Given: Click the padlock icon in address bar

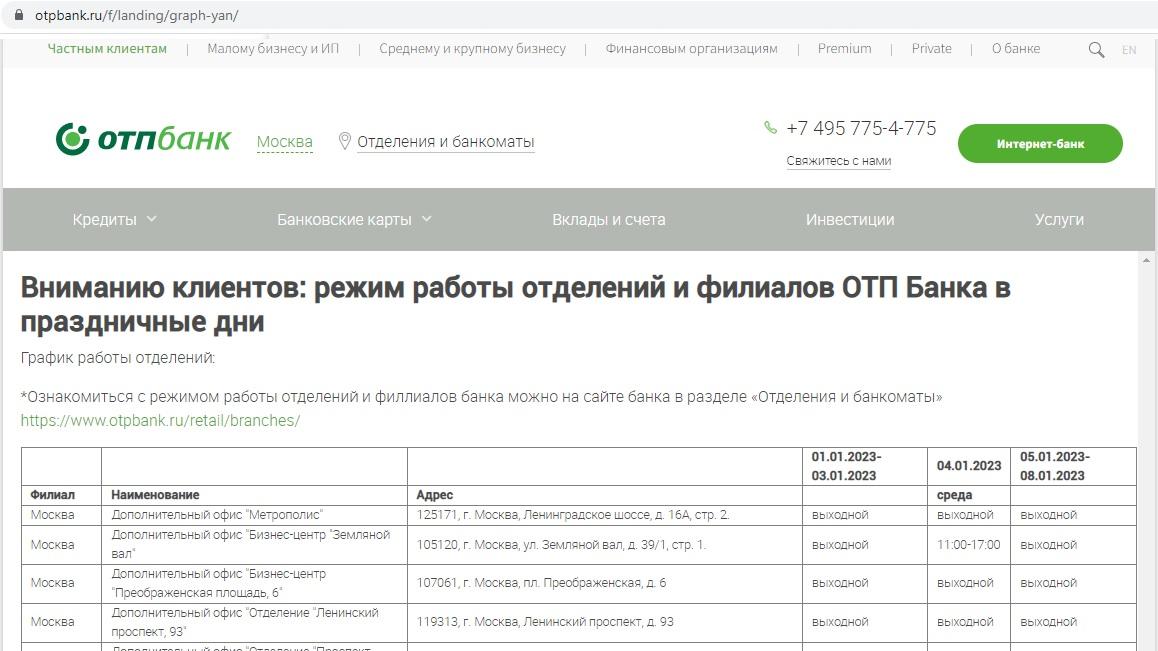Looking at the screenshot, I should click(19, 15).
